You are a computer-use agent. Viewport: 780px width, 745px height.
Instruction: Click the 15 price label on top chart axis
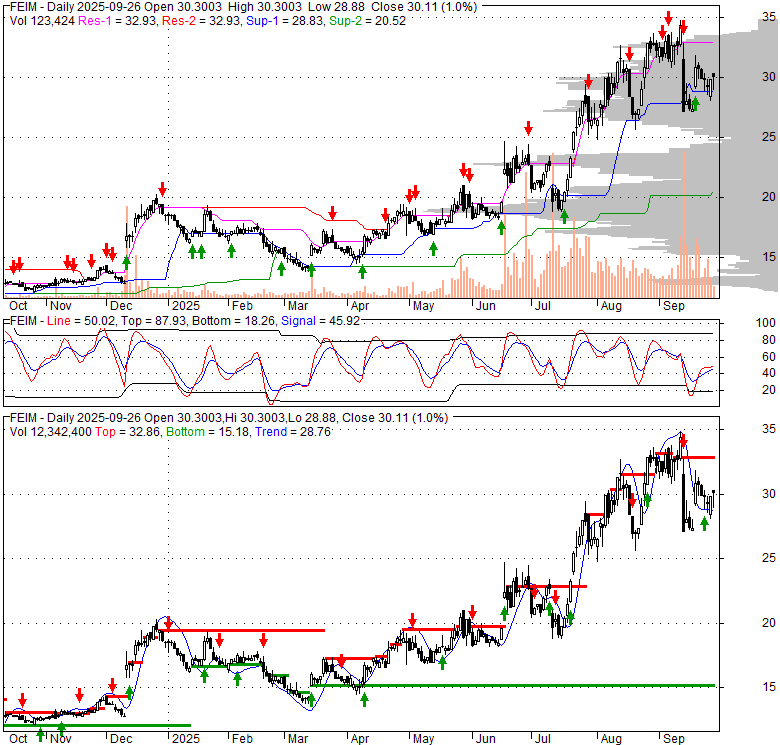[769, 257]
